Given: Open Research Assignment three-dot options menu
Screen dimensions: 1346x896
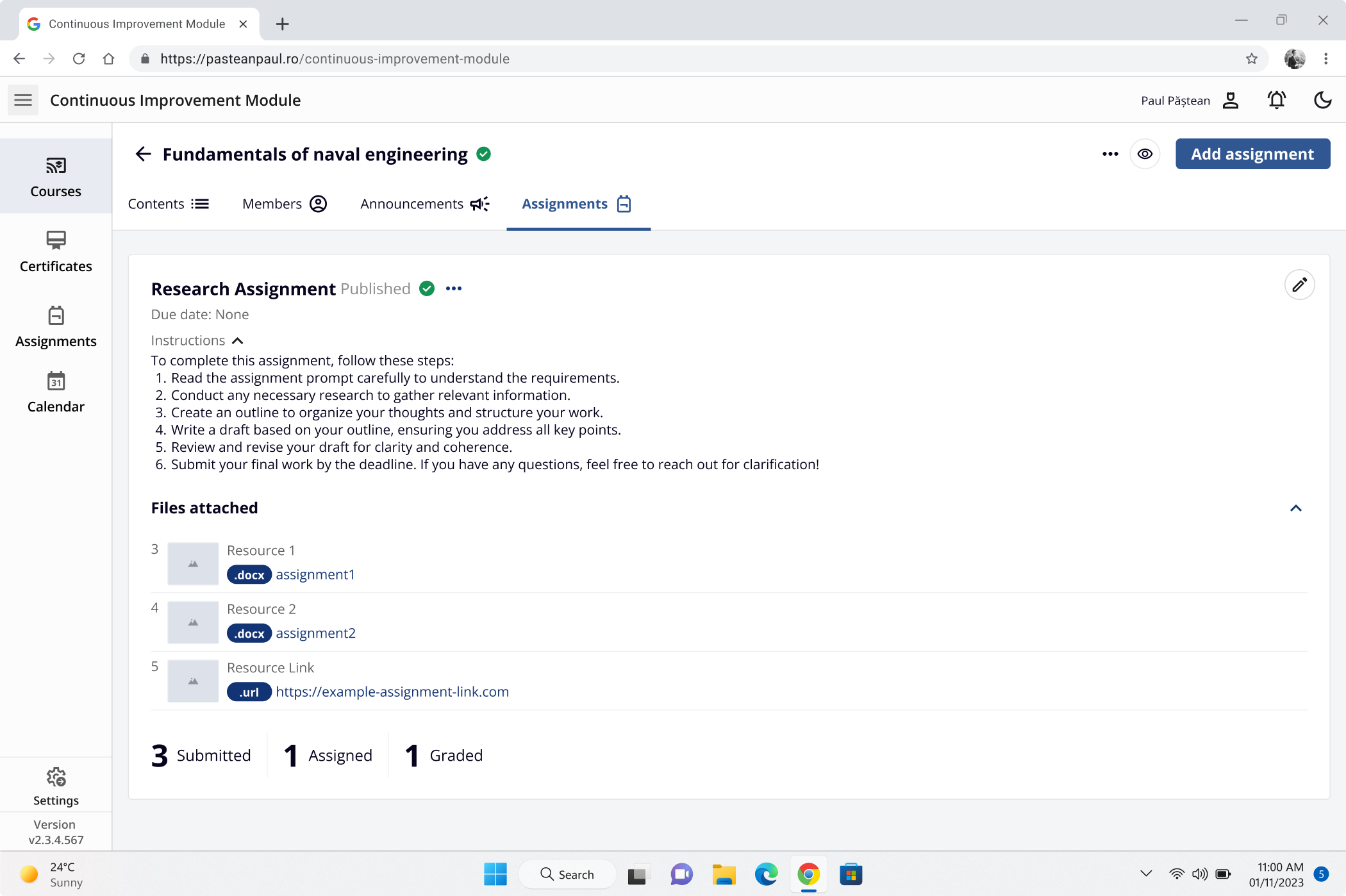Looking at the screenshot, I should [454, 288].
